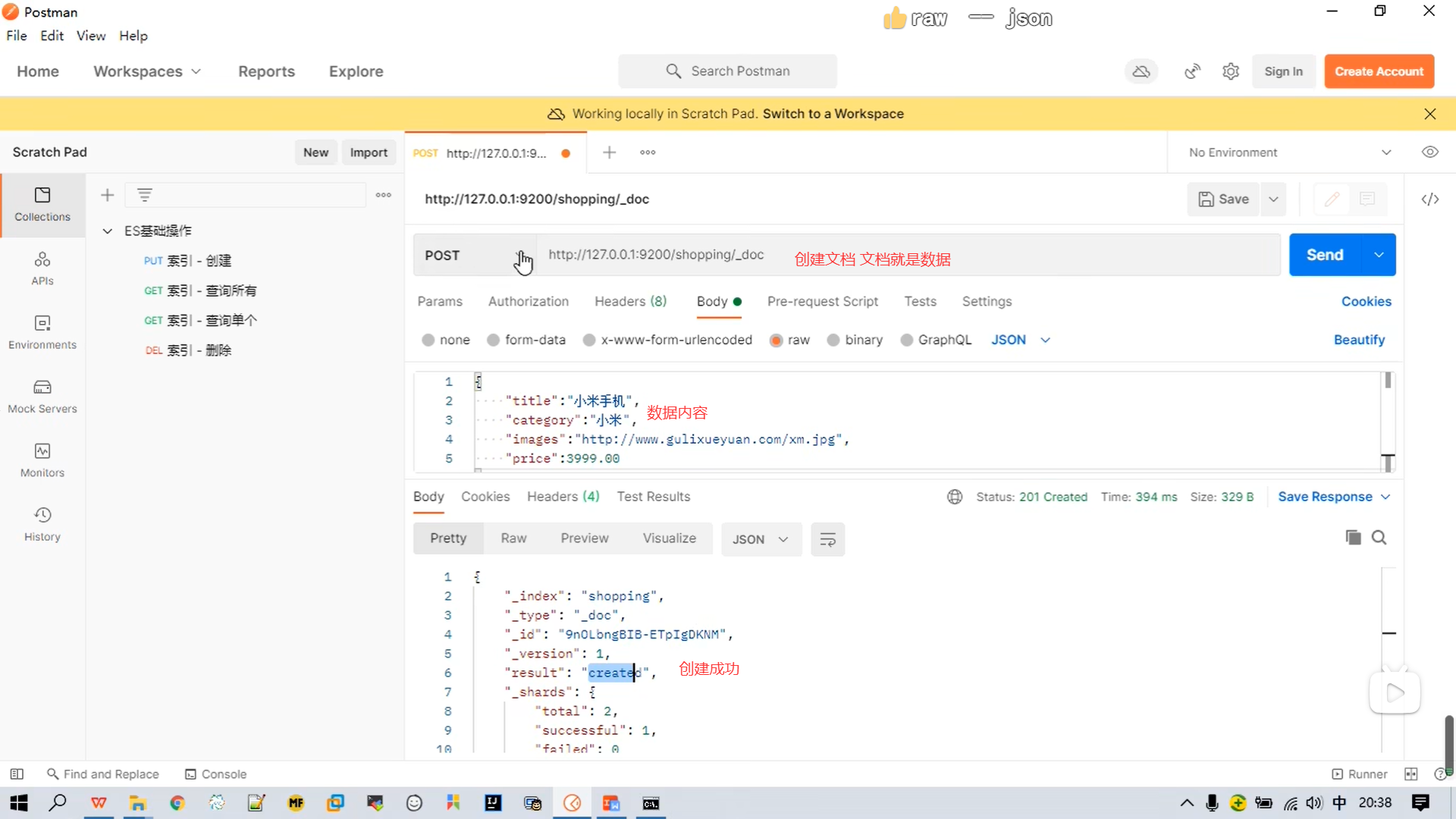Viewport: 1456px width, 819px height.
Task: Open the Postman settings gear
Action: click(x=1230, y=71)
